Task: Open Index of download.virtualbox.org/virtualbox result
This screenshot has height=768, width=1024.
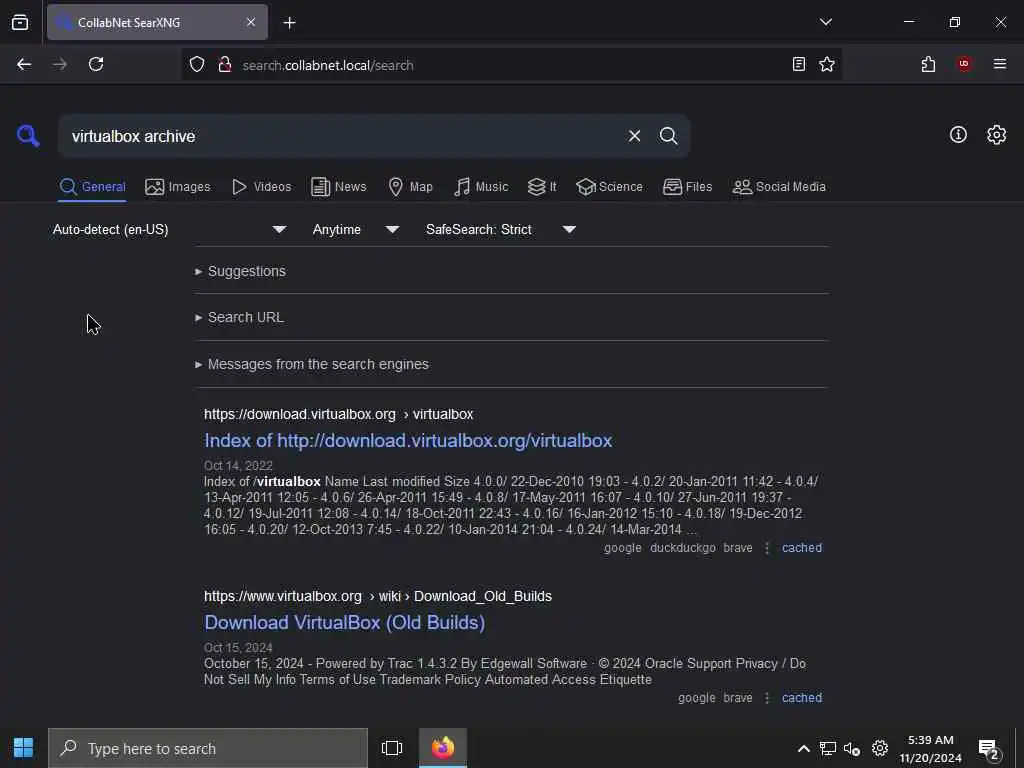Action: click(x=408, y=440)
